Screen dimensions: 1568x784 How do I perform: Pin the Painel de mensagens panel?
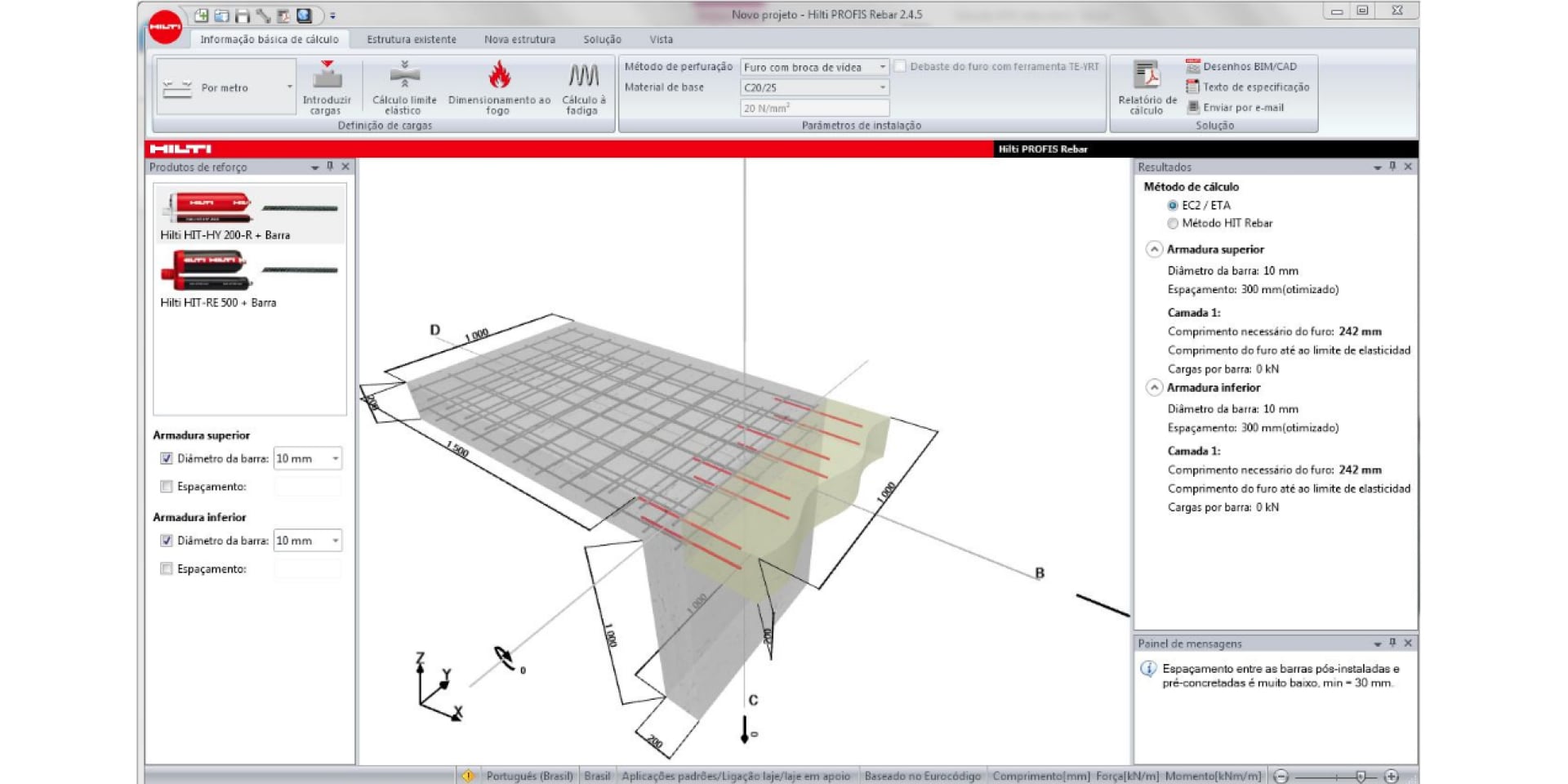[x=1392, y=644]
